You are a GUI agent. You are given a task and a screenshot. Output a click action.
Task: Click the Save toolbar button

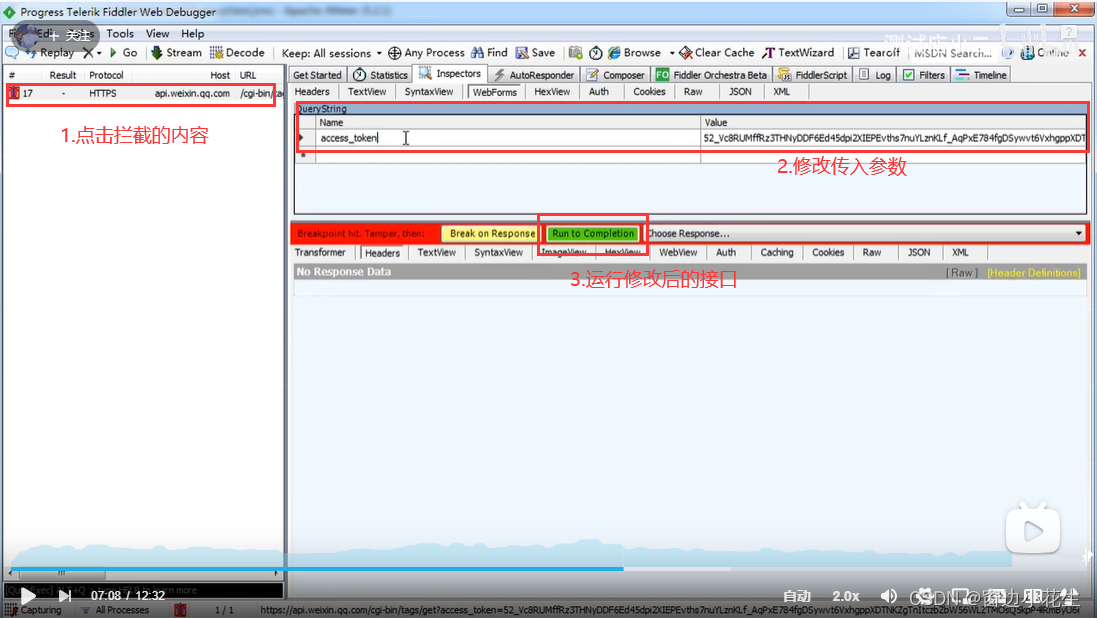click(x=535, y=52)
